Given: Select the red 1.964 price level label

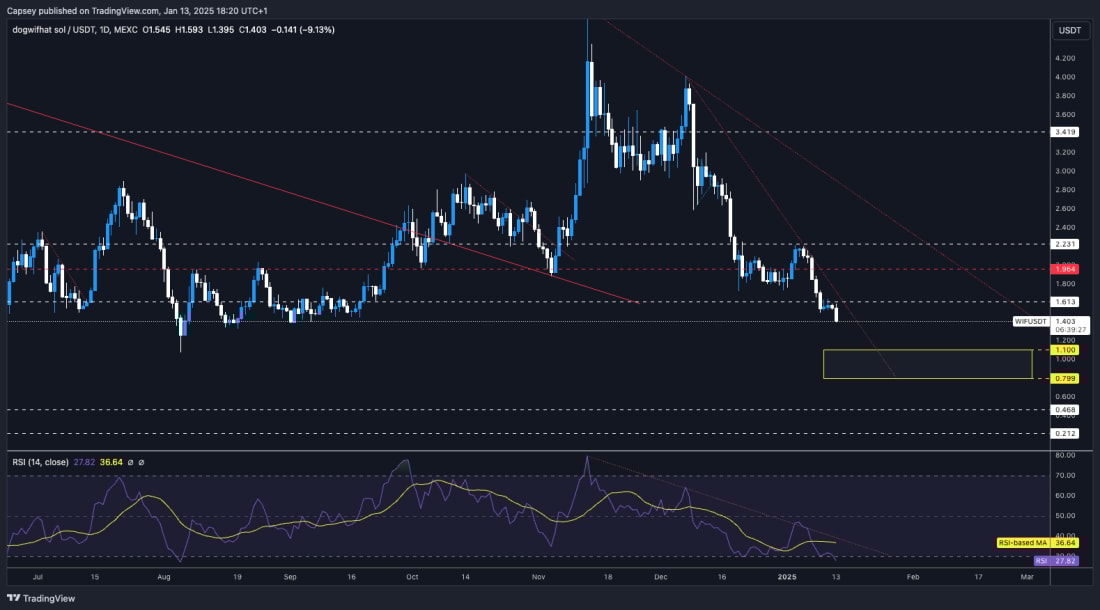Looking at the screenshot, I should click(1064, 268).
